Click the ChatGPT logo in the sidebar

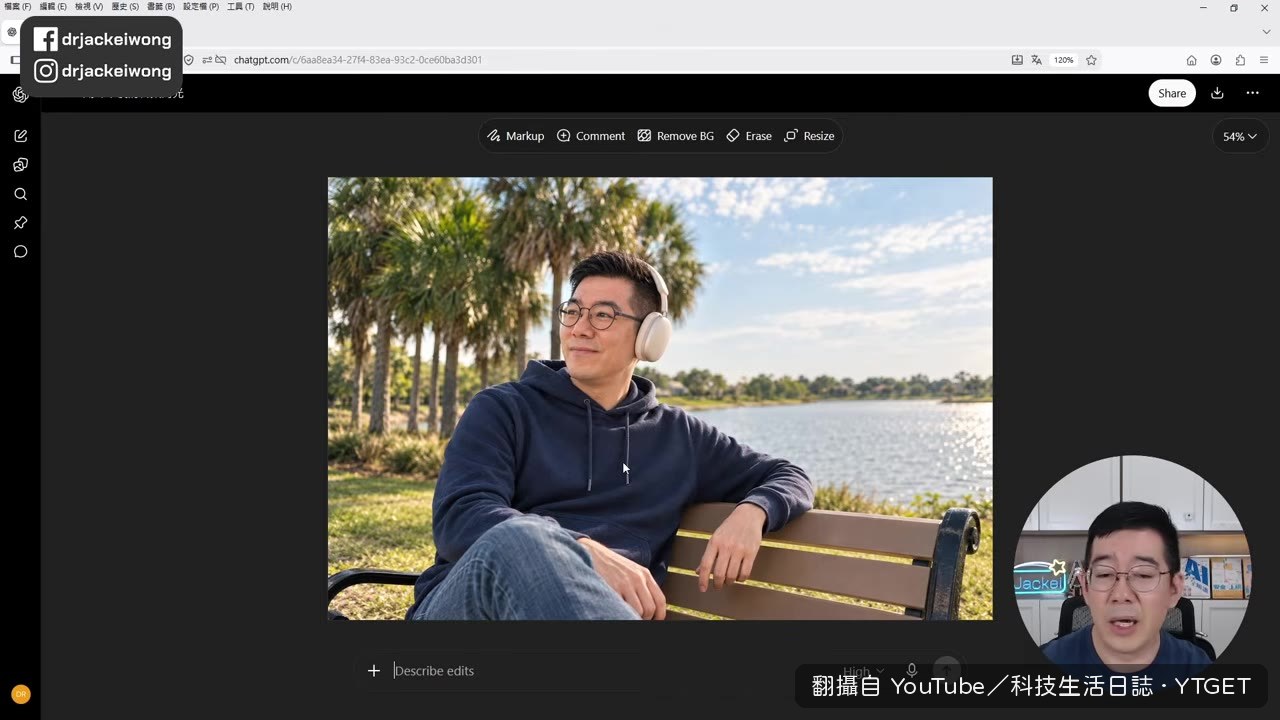20,95
